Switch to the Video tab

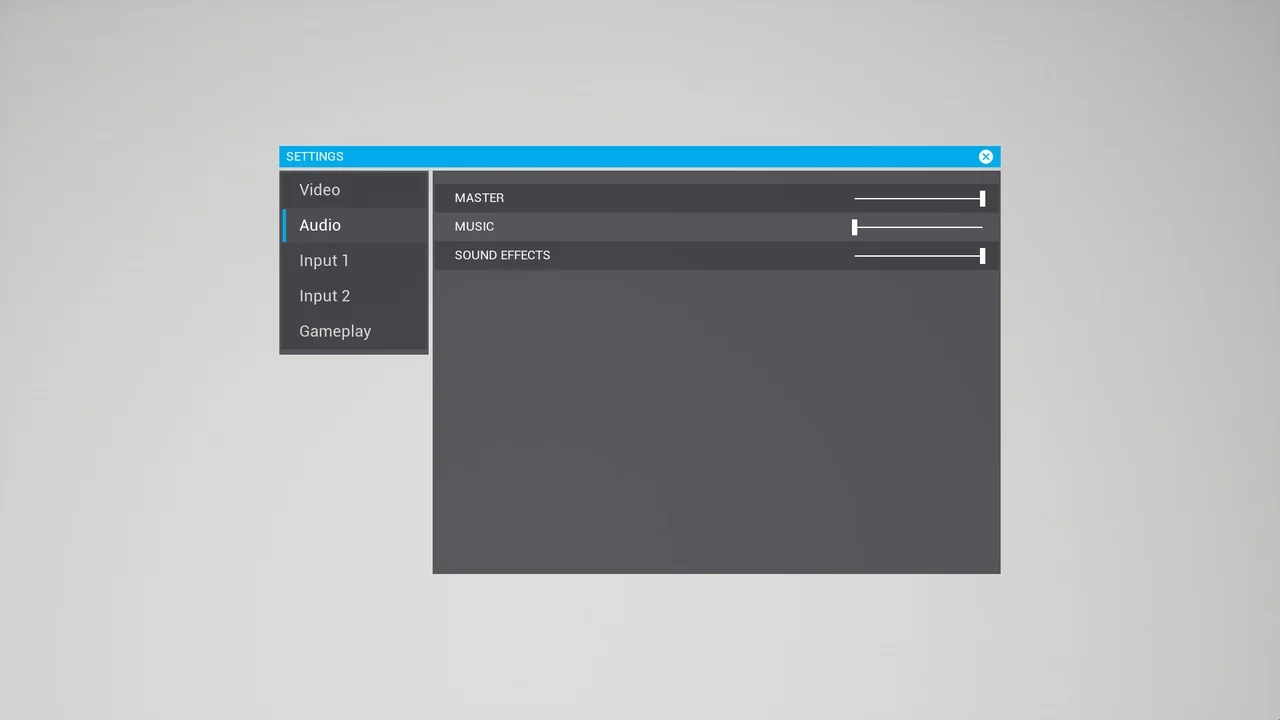pyautogui.click(x=320, y=190)
